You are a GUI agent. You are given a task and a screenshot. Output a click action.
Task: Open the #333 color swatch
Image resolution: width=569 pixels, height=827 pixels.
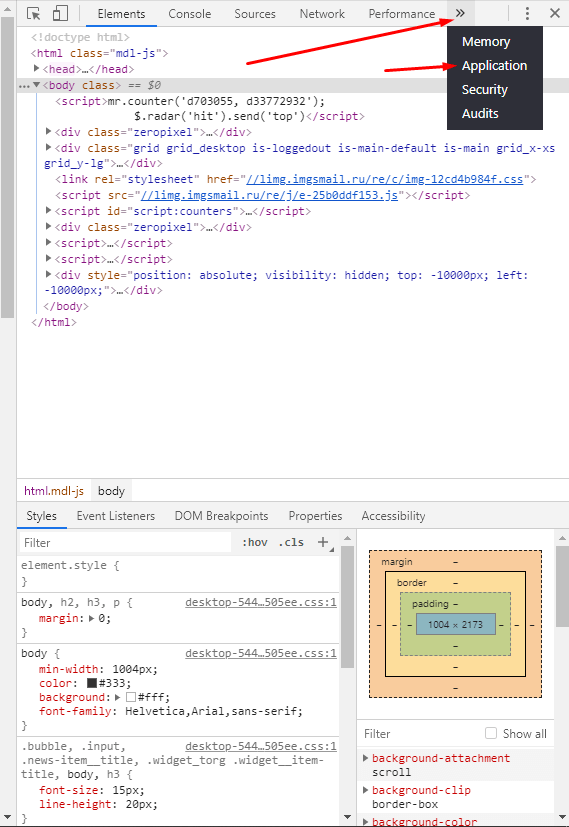92,683
